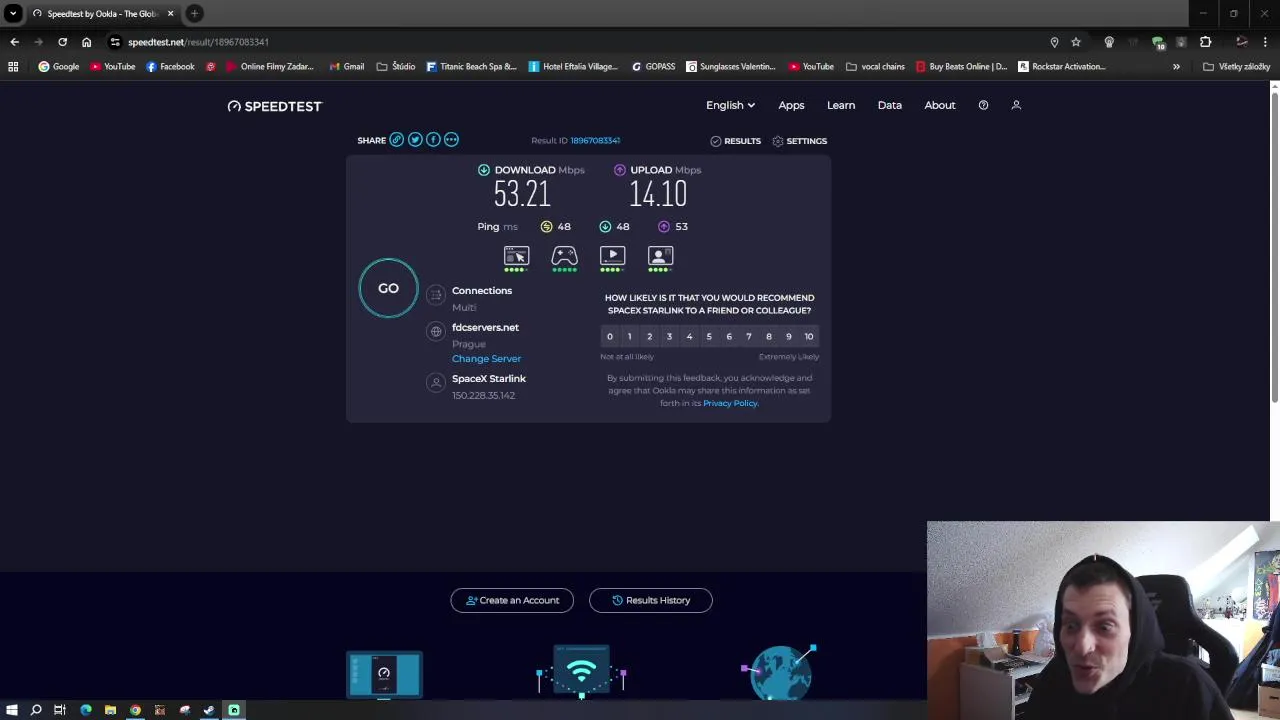Click the 150.228.35.142 IP address
The width and height of the screenshot is (1280, 720).
(x=483, y=395)
